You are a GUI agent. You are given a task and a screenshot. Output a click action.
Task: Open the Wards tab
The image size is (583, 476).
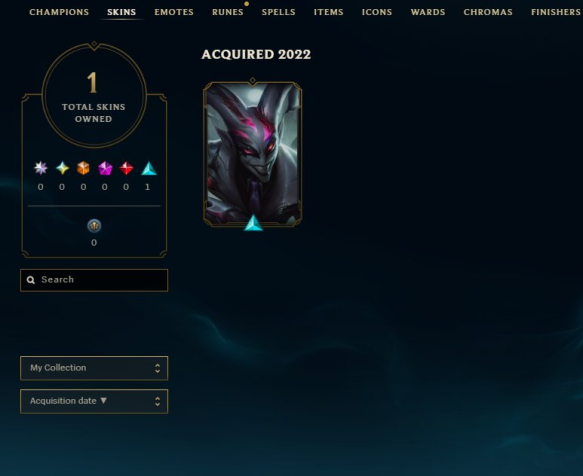coord(428,12)
